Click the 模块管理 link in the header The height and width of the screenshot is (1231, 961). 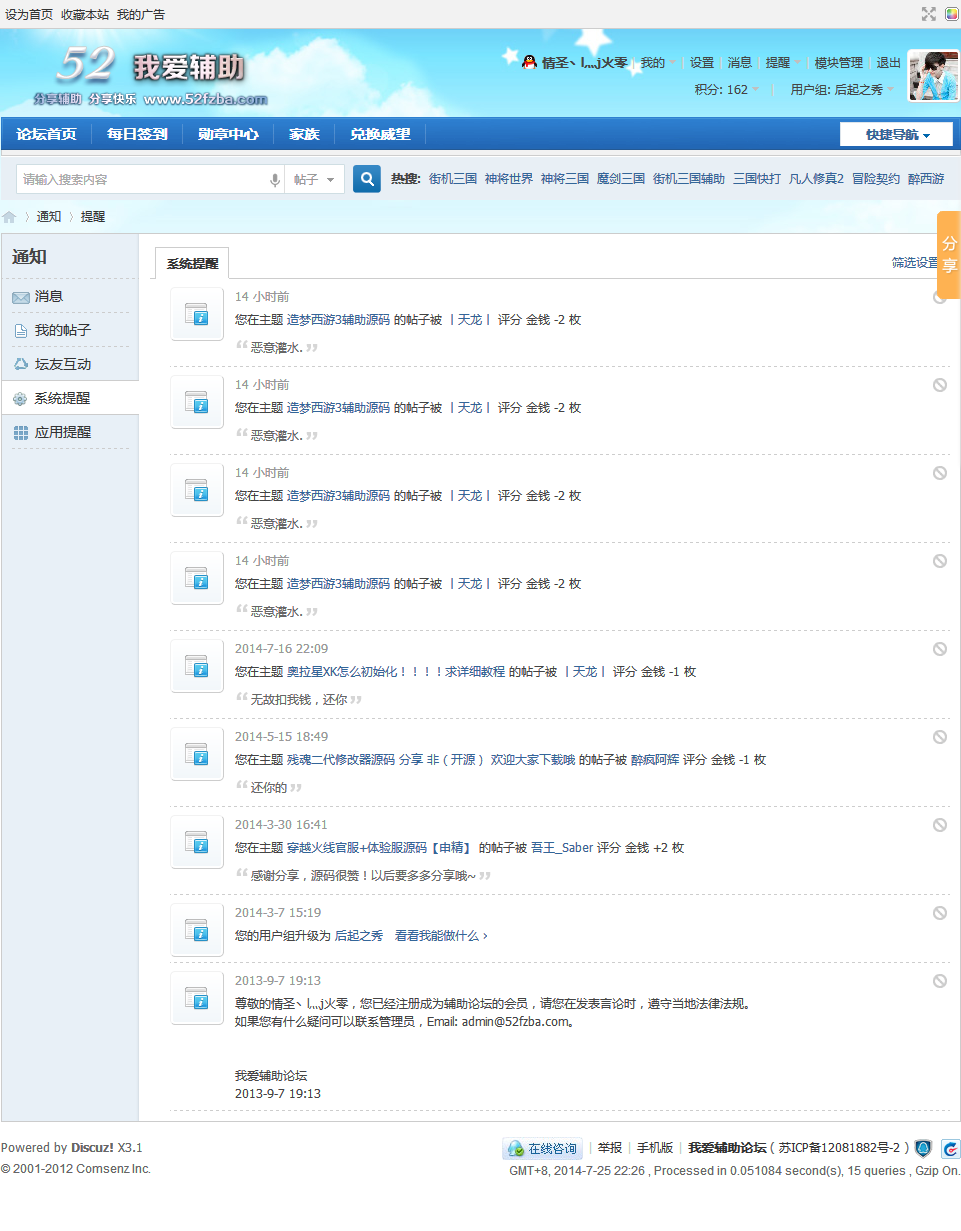point(838,62)
